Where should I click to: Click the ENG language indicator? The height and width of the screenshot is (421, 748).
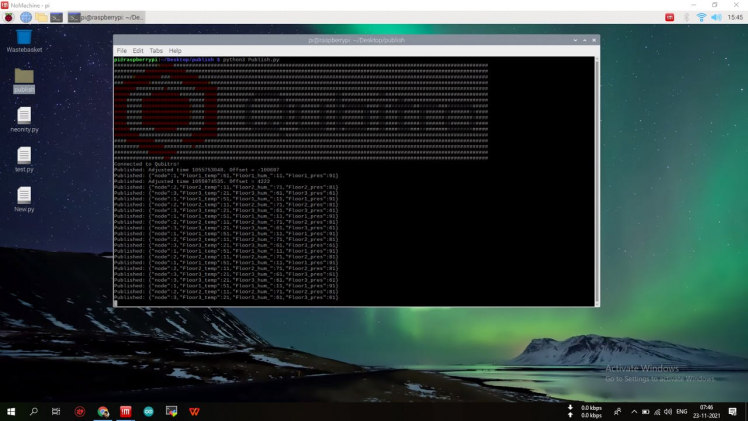point(682,411)
